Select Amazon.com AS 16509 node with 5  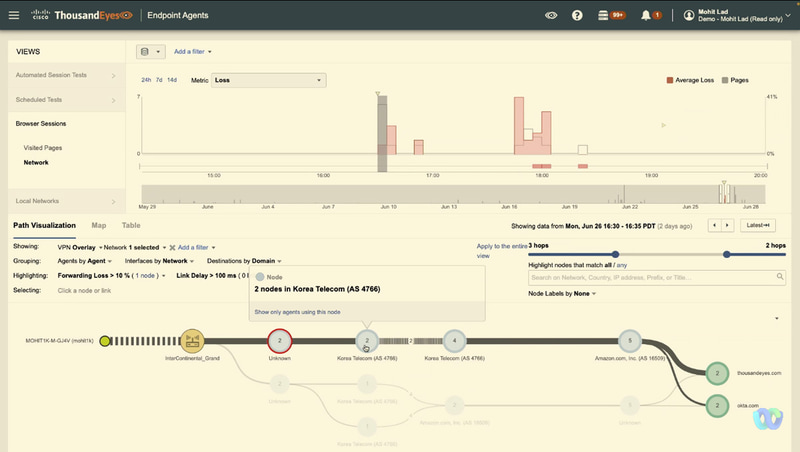(x=630, y=341)
